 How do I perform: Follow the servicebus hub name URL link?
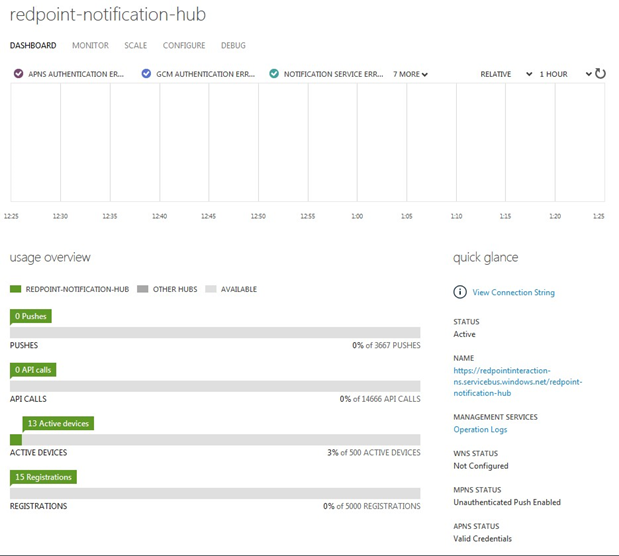tap(517, 381)
